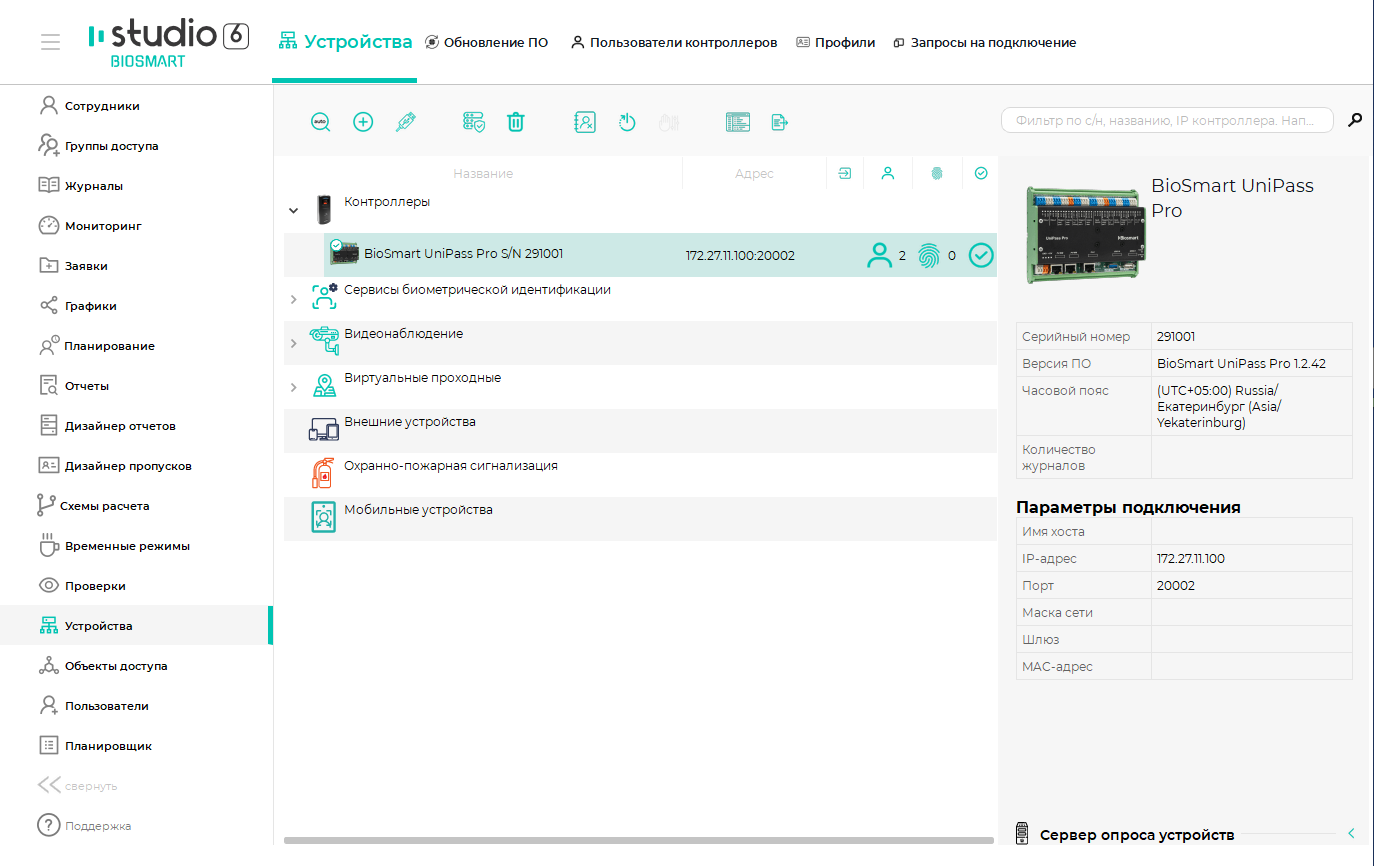Click the fingerprint column header icon
Screen dimensions: 1374x866
[x=937, y=173]
